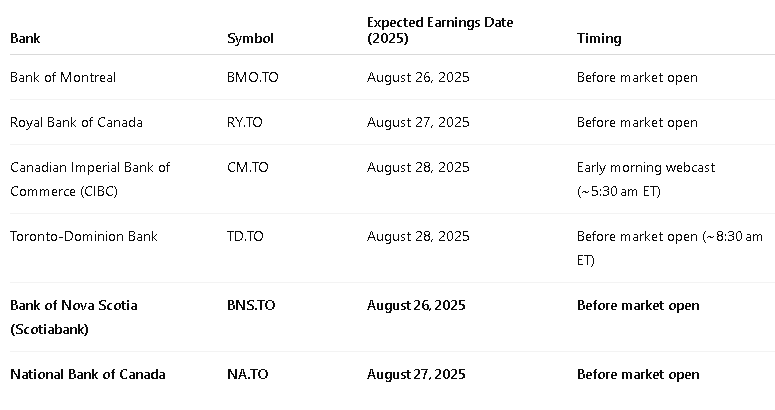Select the Toronto-Dominion Bank cell
The width and height of the screenshot is (775, 410).
[83, 236]
